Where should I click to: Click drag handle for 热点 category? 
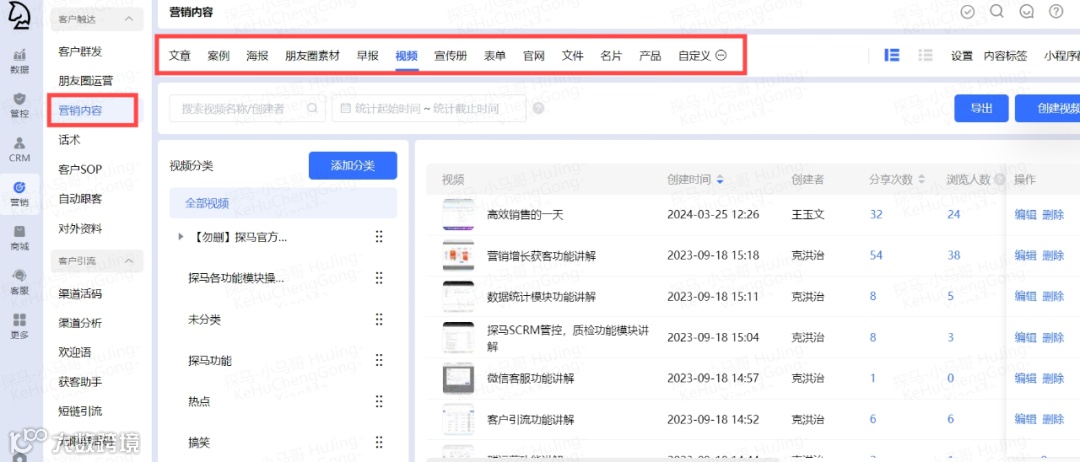click(378, 401)
